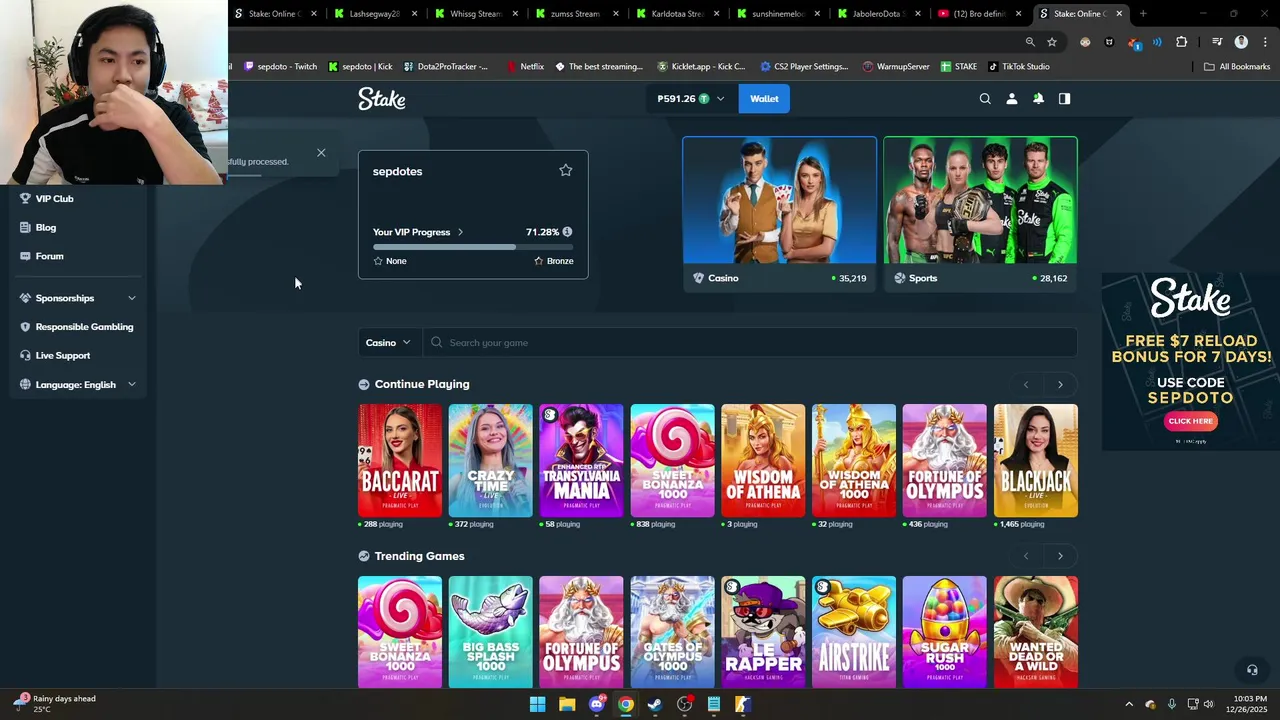
Task: Open Airstrike in Trending Games
Action: (x=854, y=632)
